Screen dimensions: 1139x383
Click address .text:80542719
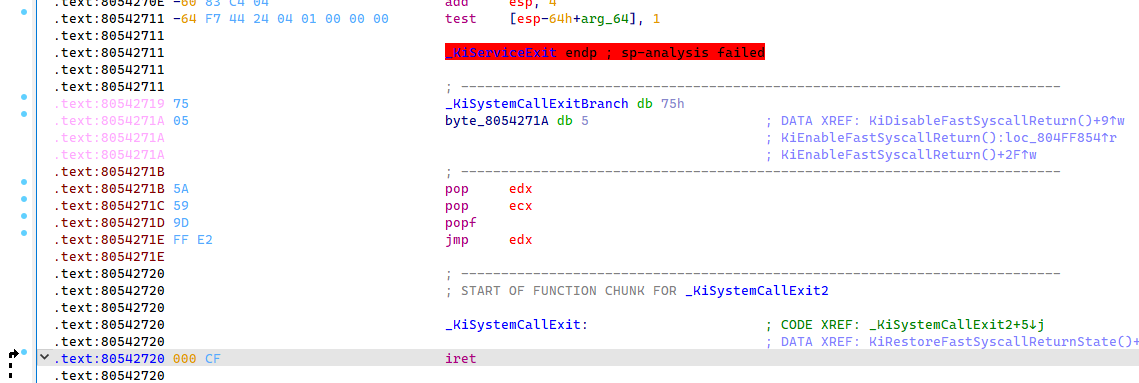[110, 103]
